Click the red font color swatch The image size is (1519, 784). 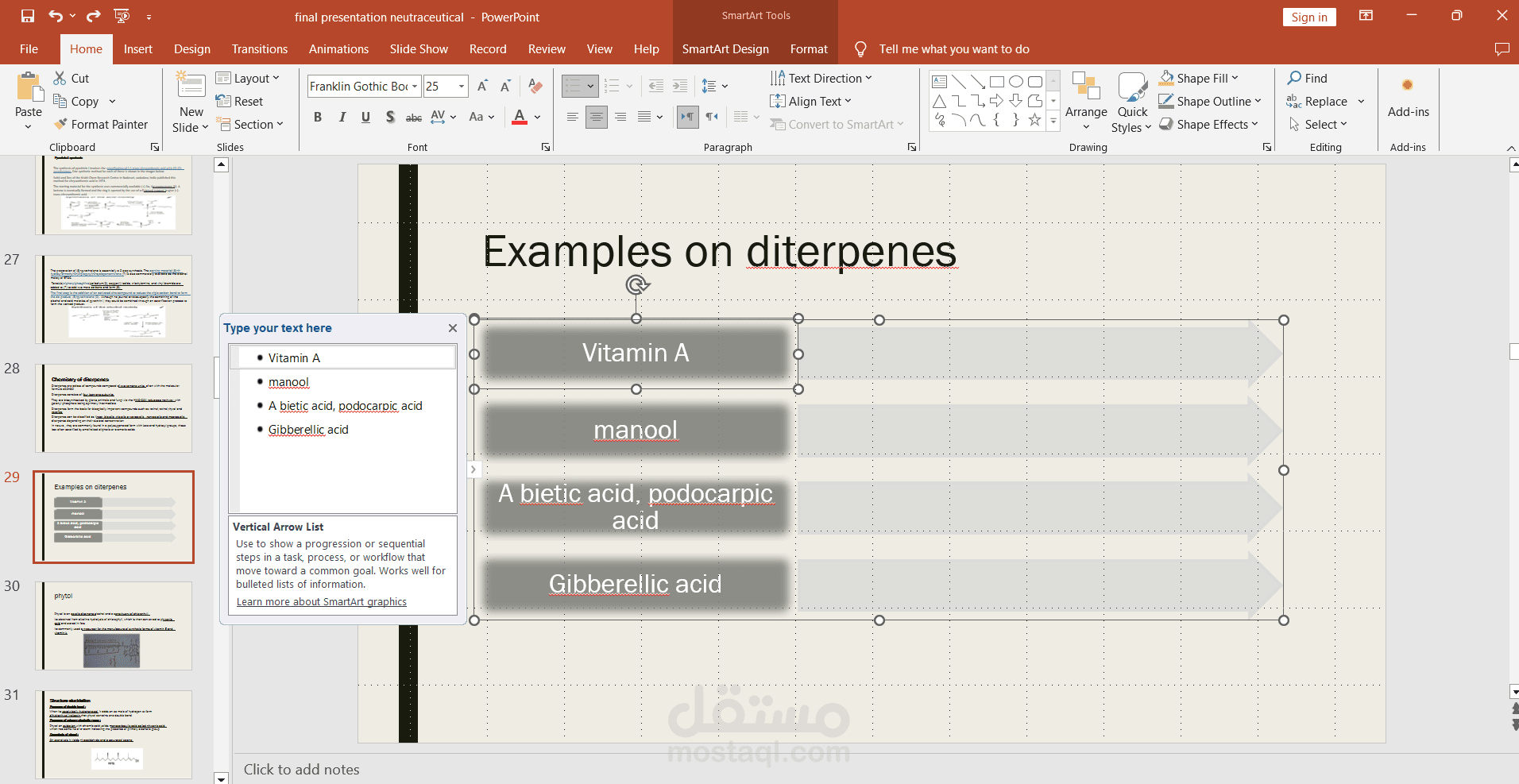tap(520, 118)
